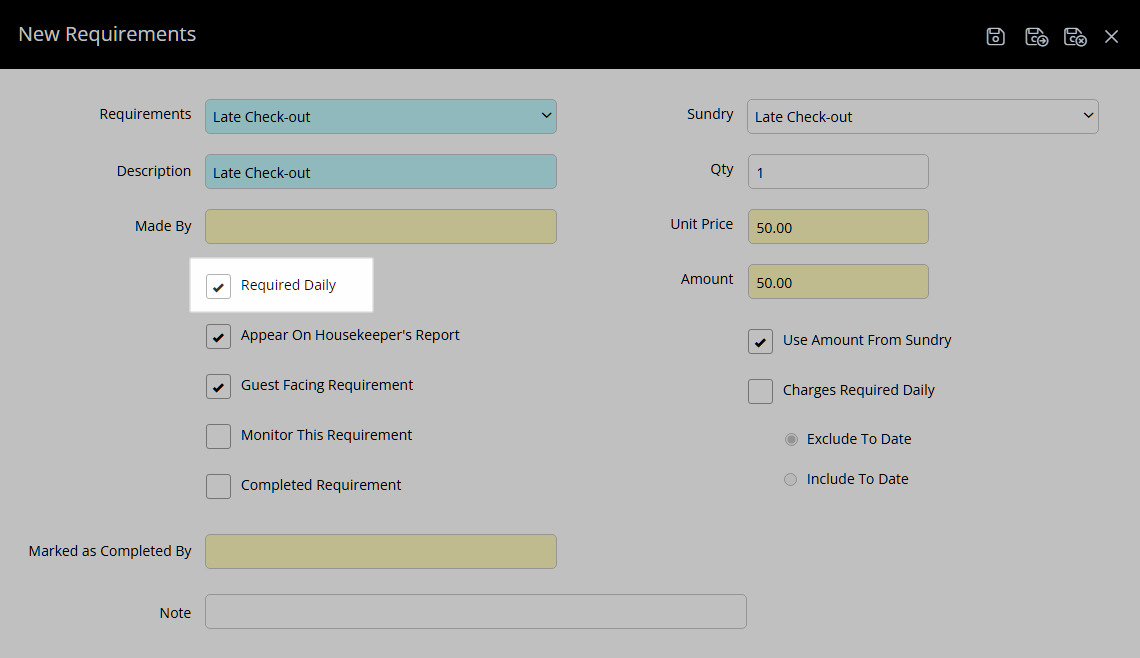This screenshot has height=658, width=1140.
Task: Select the Include To Date radio button
Action: [790, 479]
